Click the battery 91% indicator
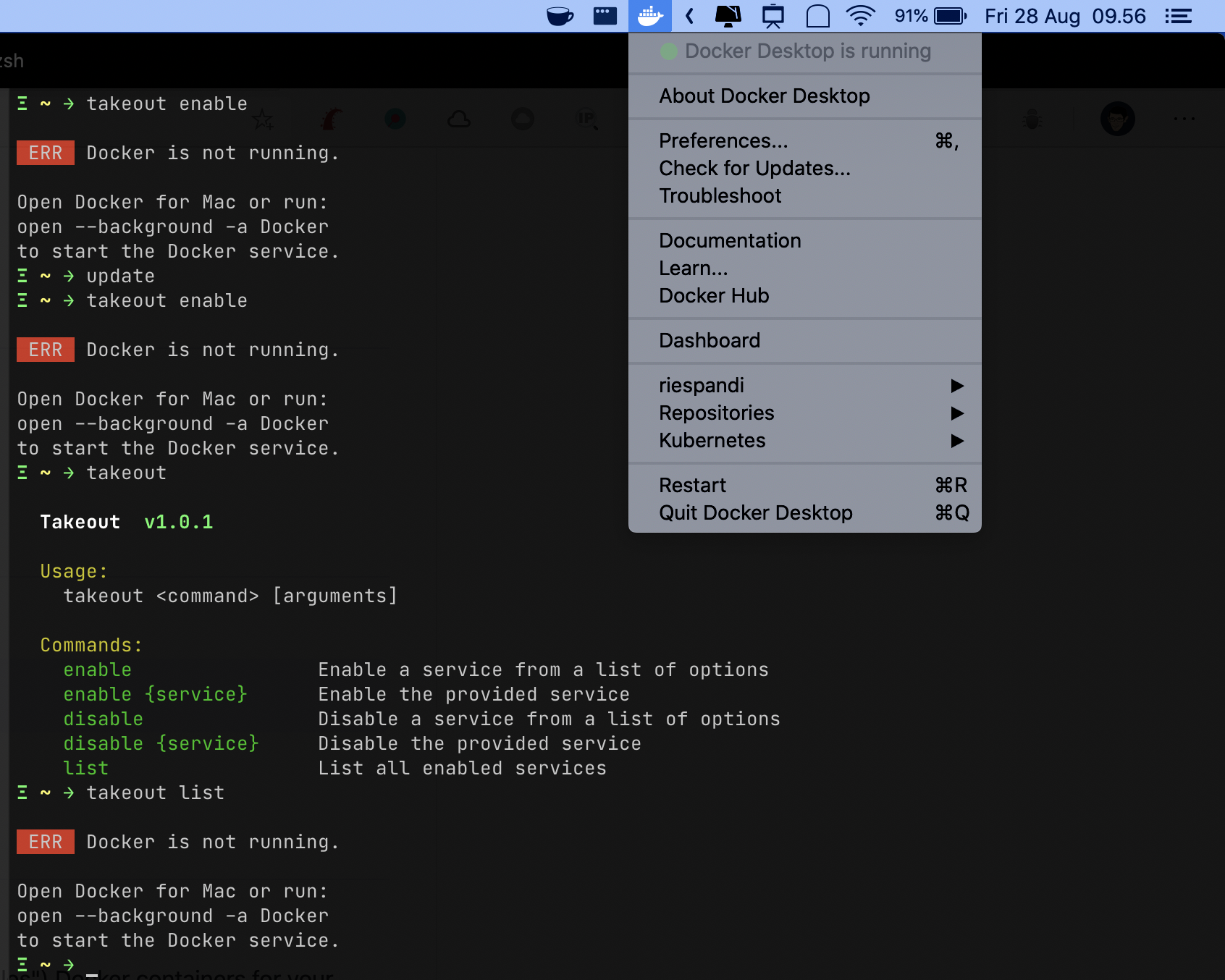1225x980 pixels. [930, 16]
